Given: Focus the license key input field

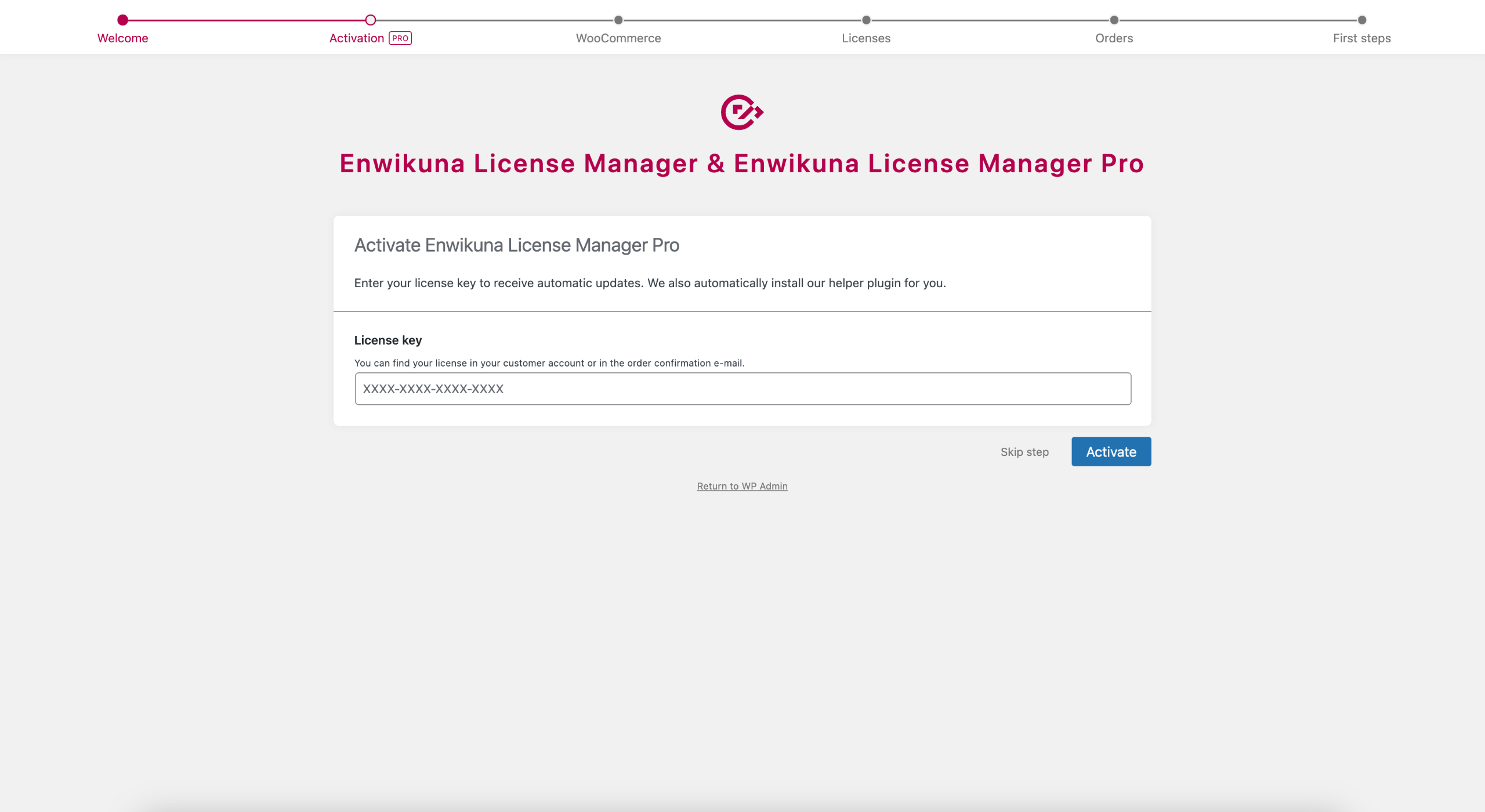Looking at the screenshot, I should 742,389.
